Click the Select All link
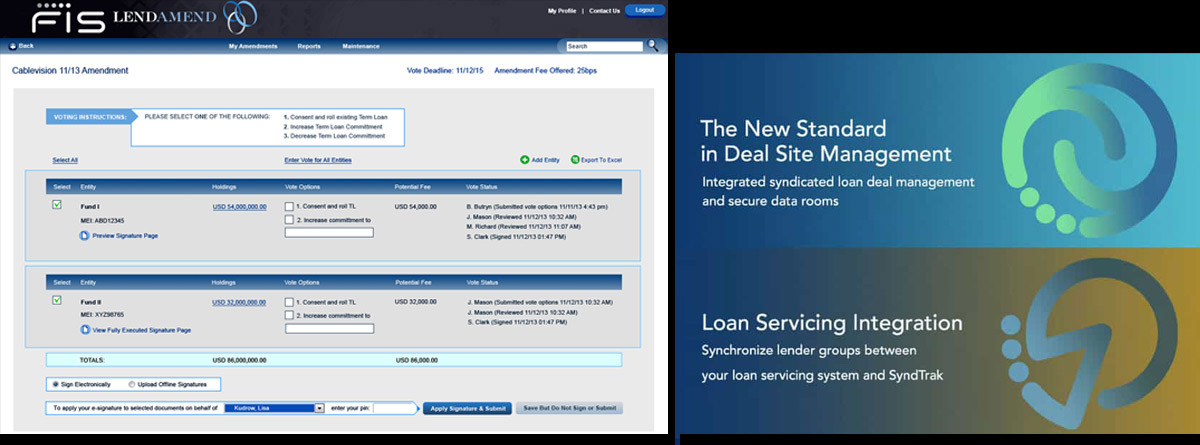 (x=65, y=160)
